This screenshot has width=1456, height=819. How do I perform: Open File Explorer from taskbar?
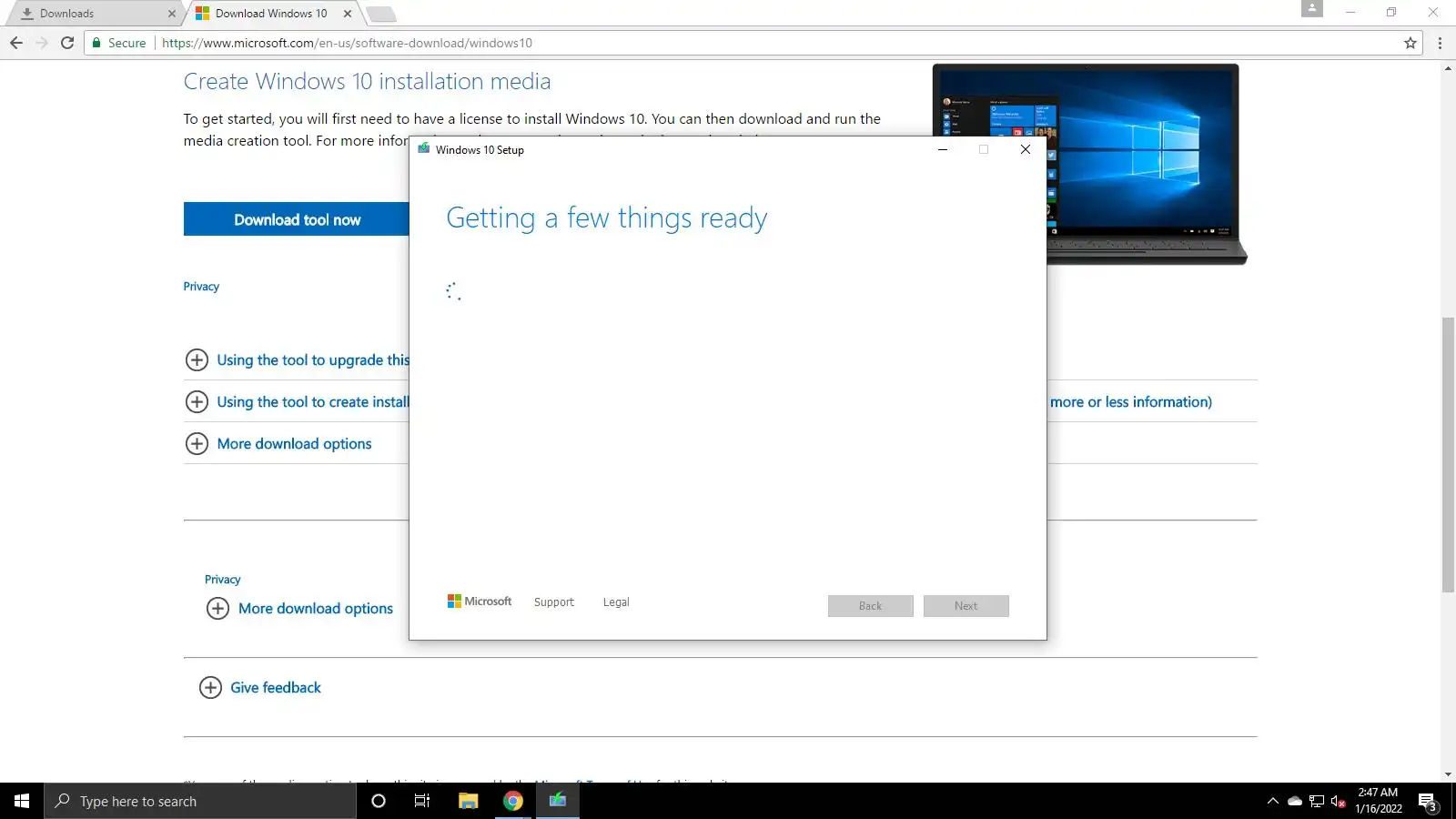pos(468,801)
